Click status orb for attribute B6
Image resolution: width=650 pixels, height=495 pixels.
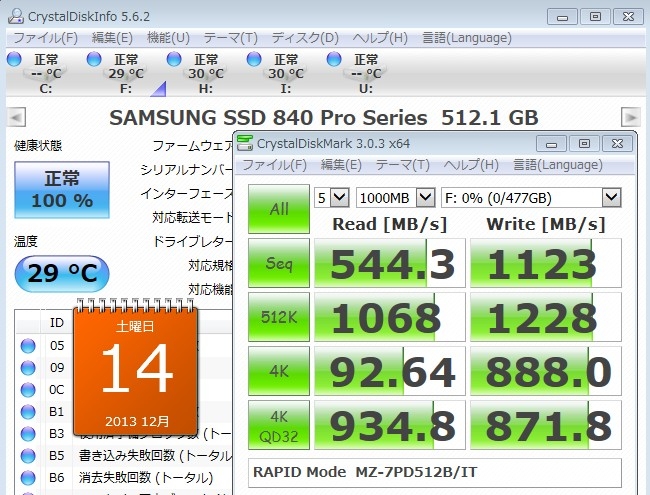28,477
